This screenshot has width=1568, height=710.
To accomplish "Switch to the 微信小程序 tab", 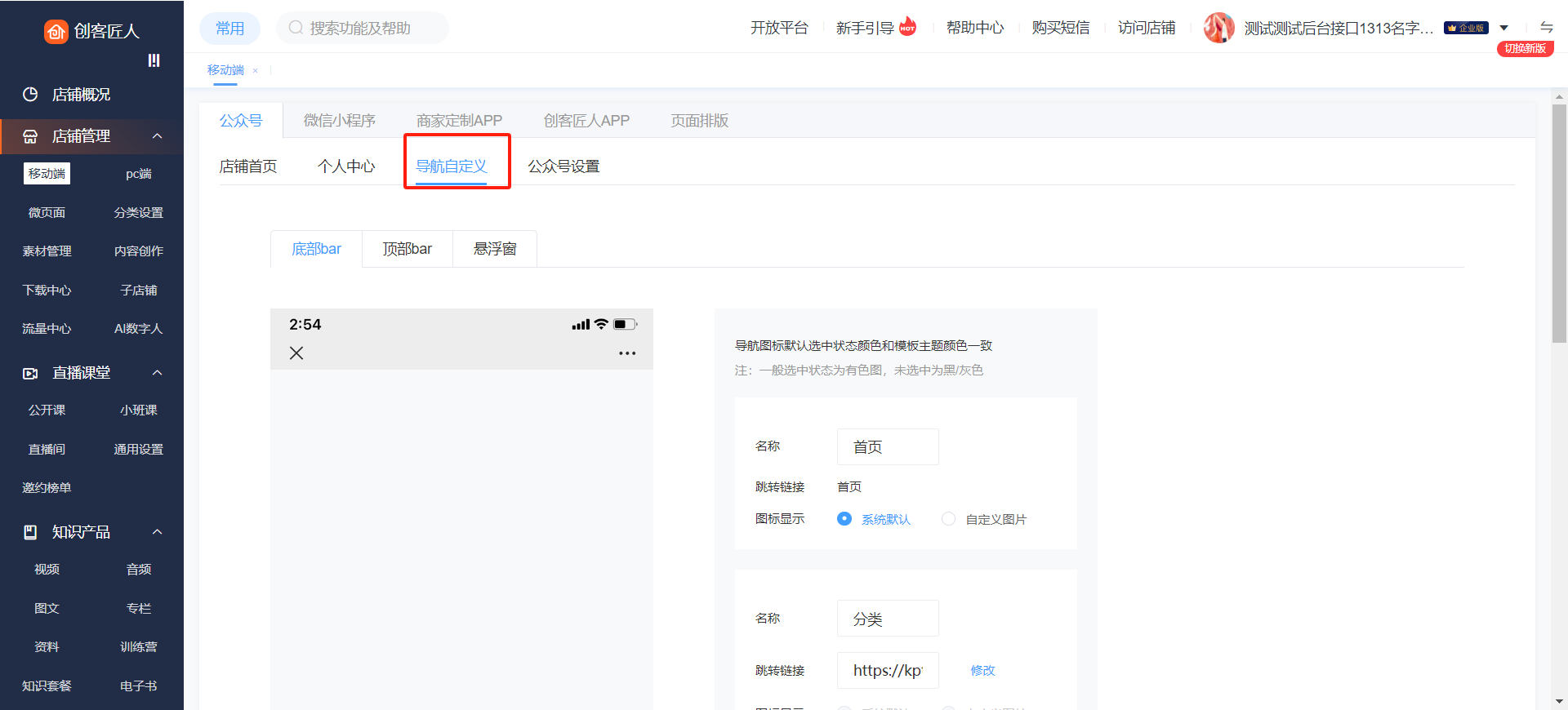I will (339, 121).
